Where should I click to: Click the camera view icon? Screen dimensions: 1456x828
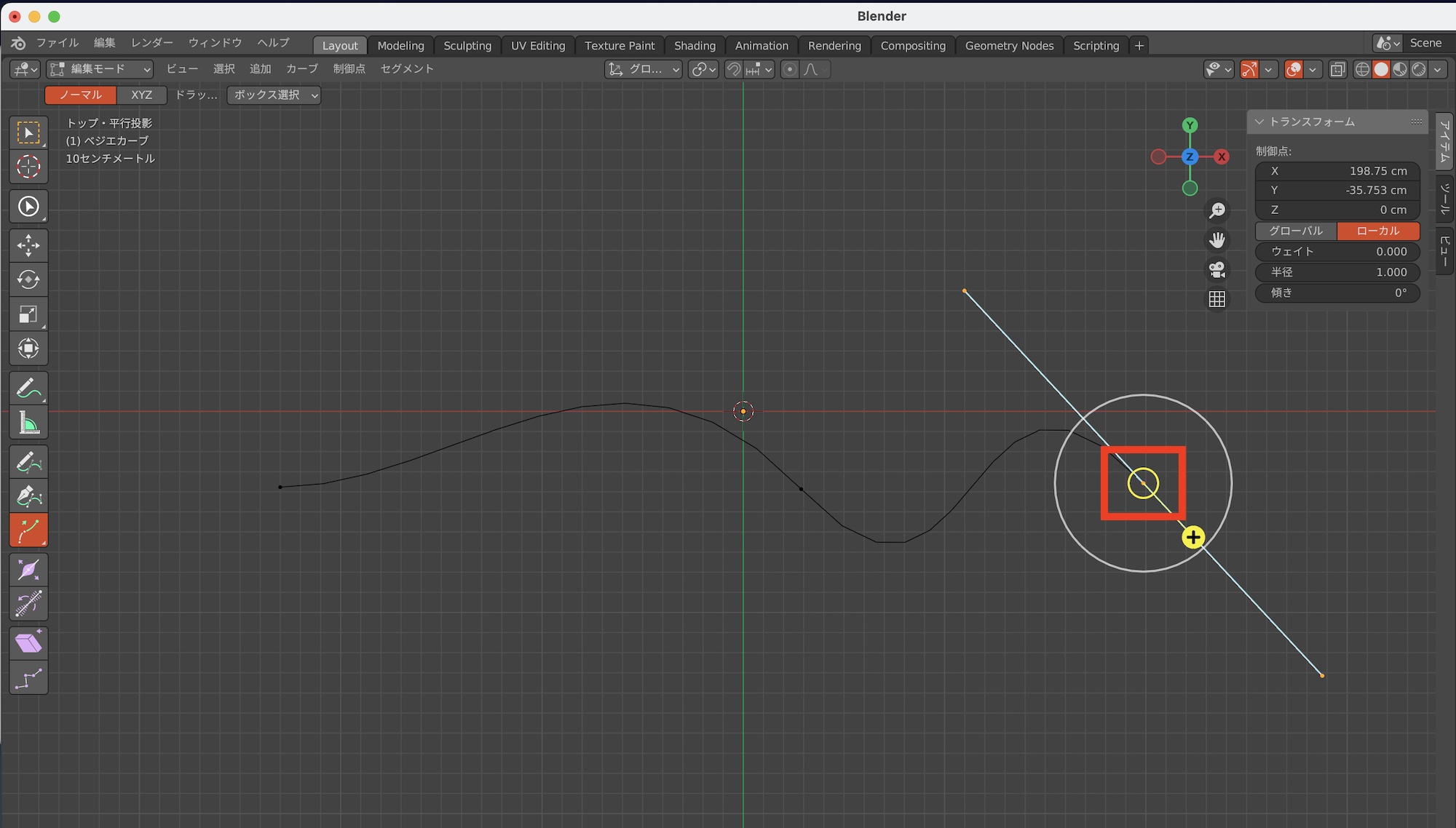(1216, 270)
